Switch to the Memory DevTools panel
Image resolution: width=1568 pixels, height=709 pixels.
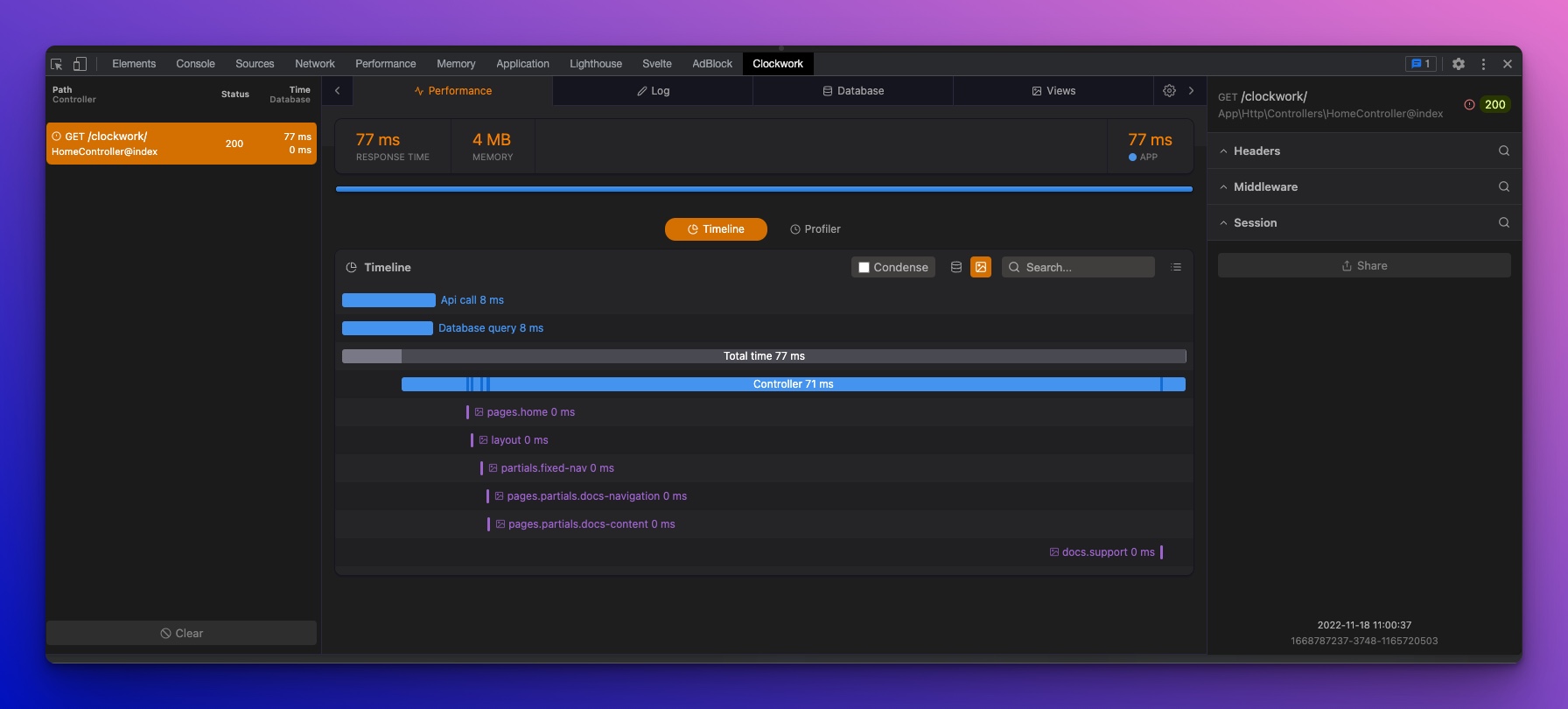(456, 64)
